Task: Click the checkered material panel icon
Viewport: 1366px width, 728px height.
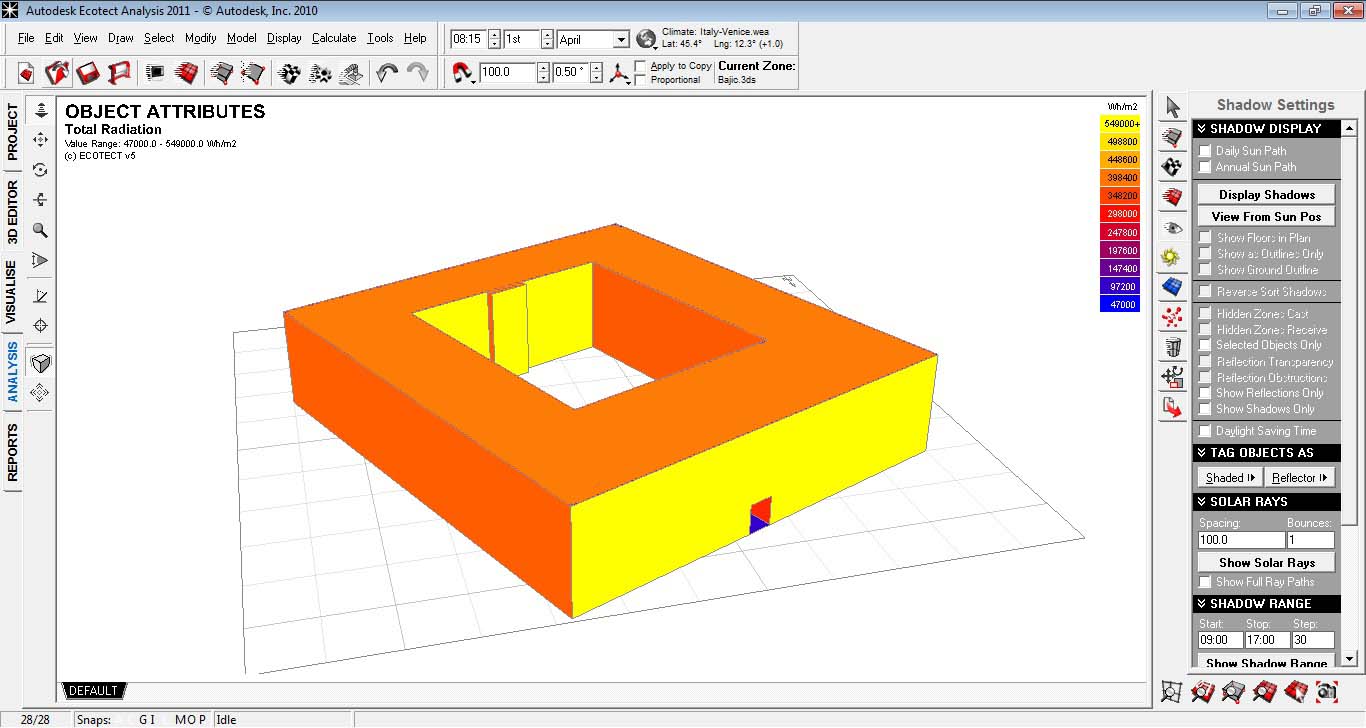Action: (1172, 167)
